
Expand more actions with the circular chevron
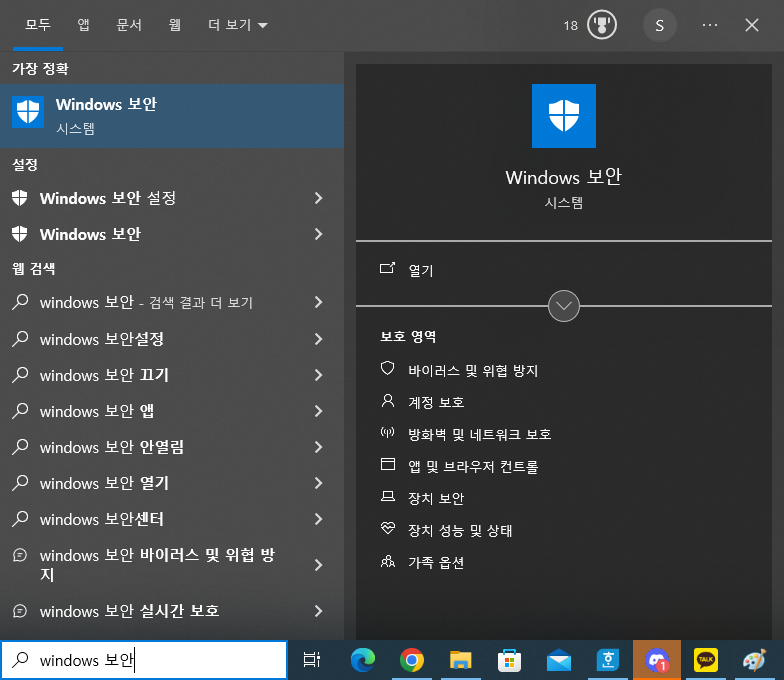coord(564,306)
